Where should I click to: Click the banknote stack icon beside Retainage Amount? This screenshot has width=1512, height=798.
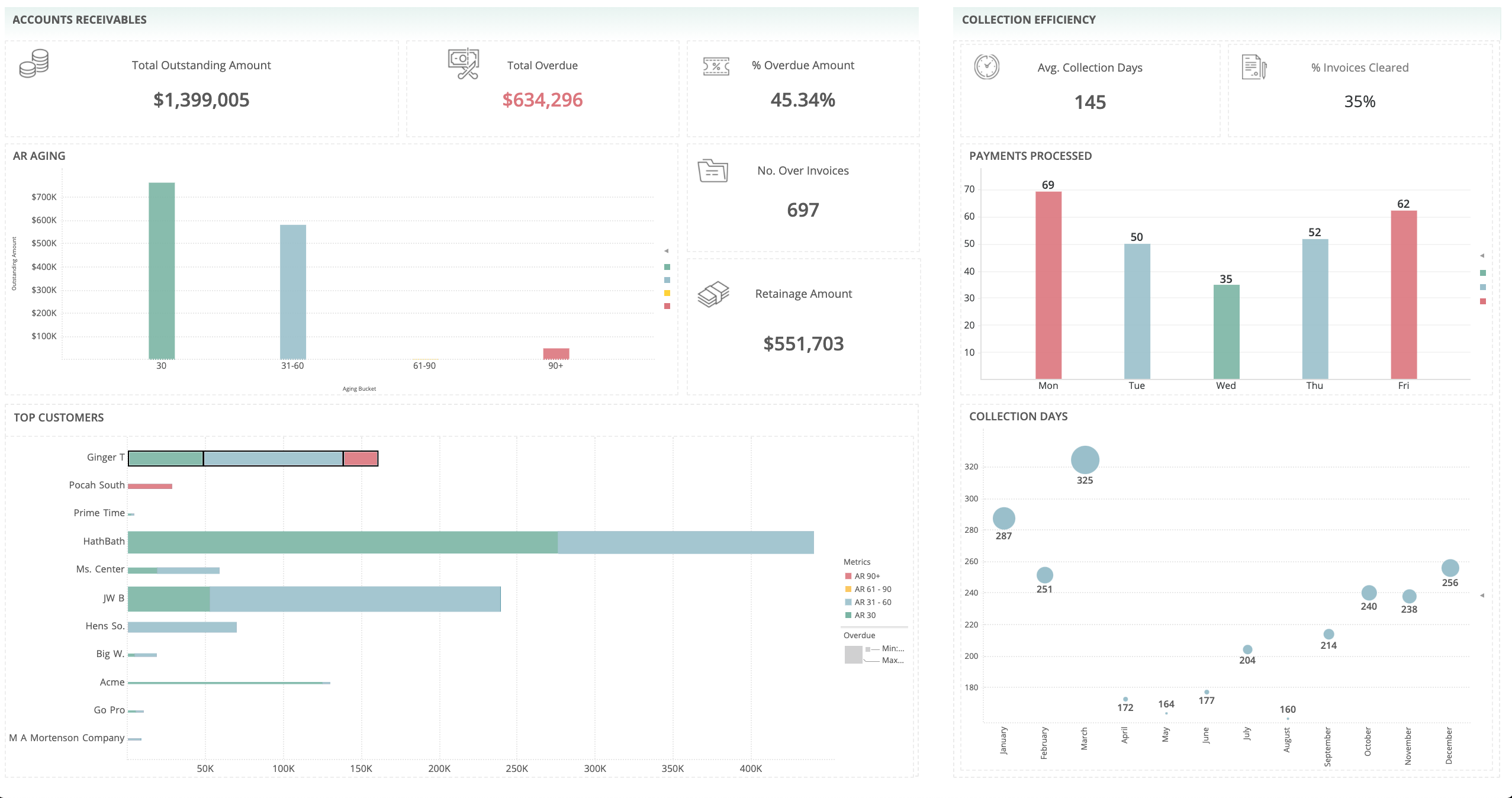(x=713, y=294)
